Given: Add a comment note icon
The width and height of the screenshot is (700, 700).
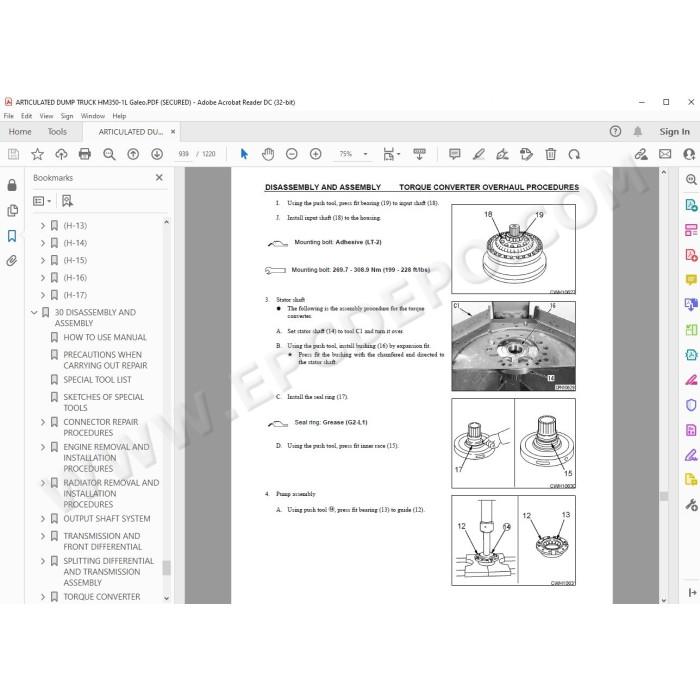Looking at the screenshot, I should 454,154.
